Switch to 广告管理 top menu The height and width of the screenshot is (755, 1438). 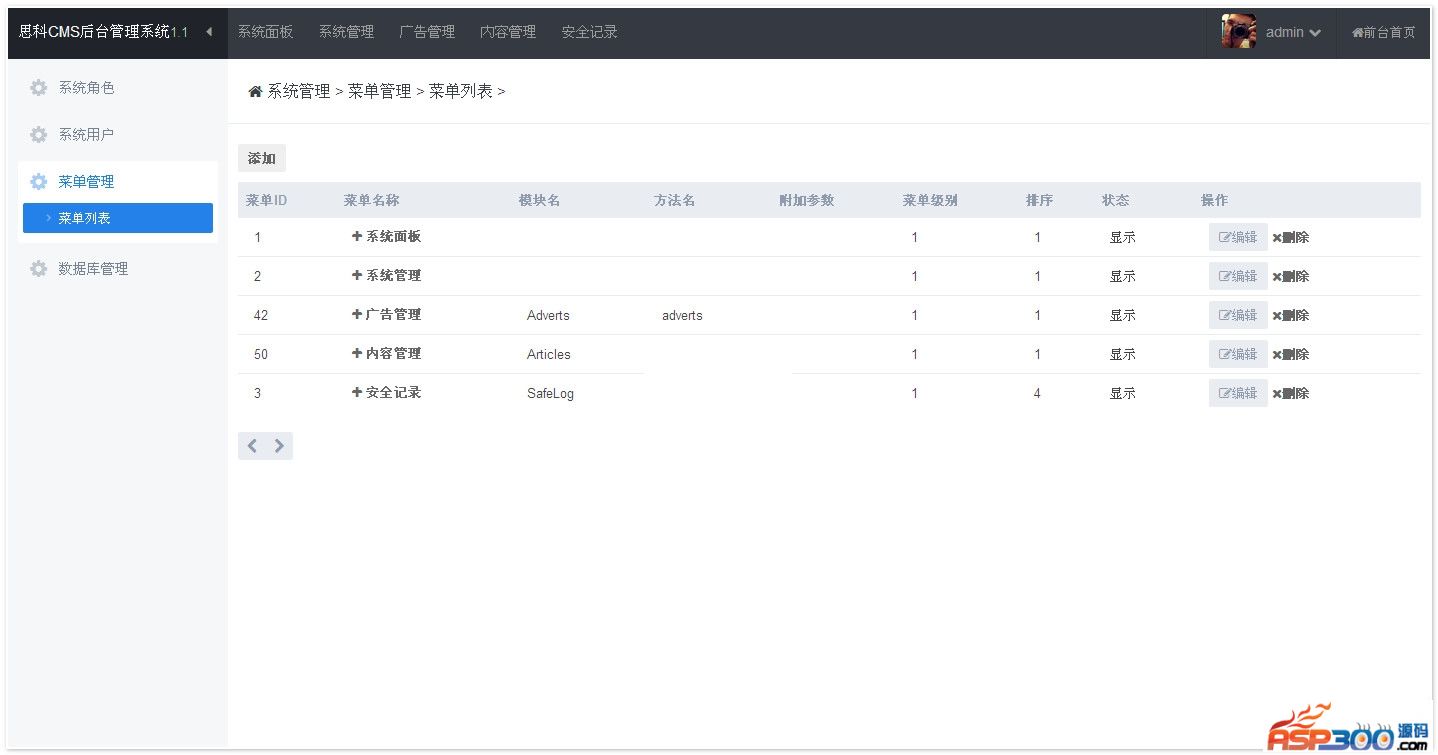click(x=427, y=32)
